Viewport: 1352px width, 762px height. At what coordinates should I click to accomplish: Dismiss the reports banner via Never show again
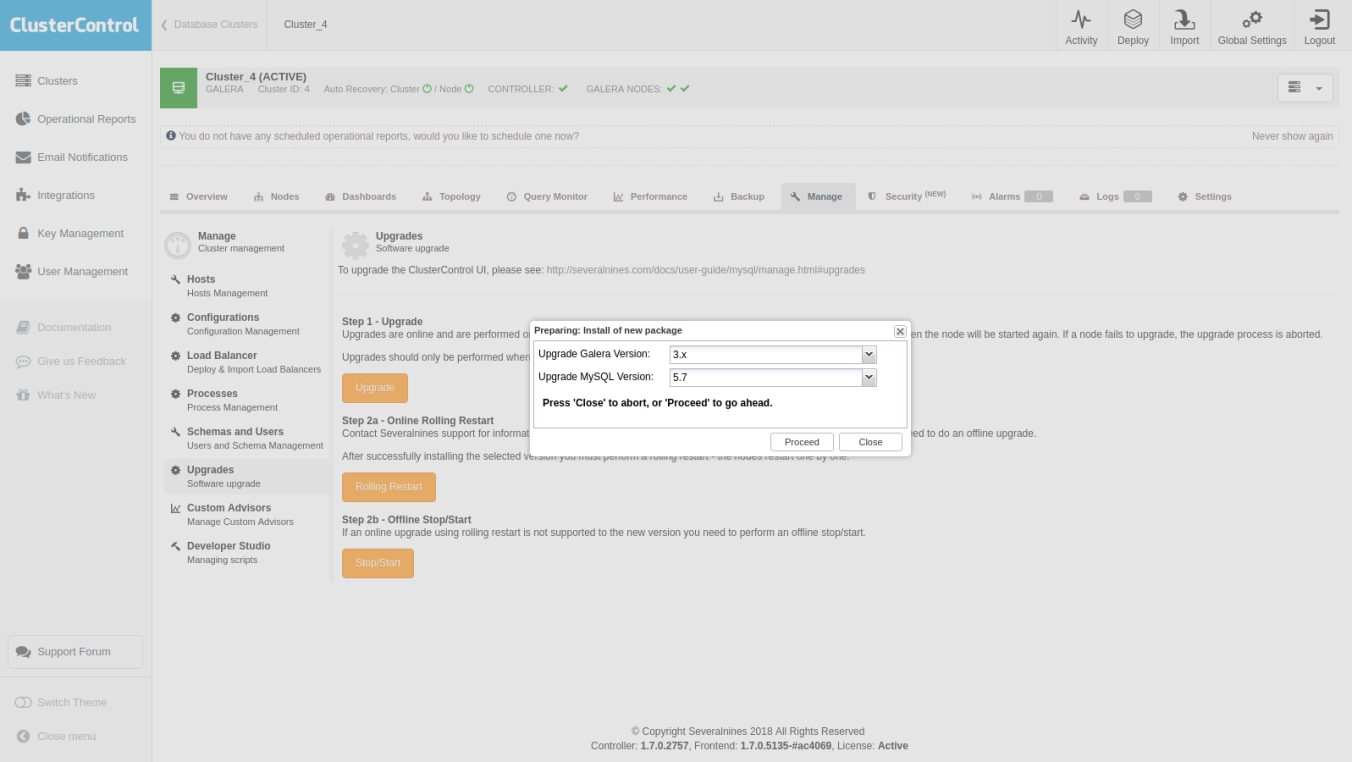(1292, 135)
